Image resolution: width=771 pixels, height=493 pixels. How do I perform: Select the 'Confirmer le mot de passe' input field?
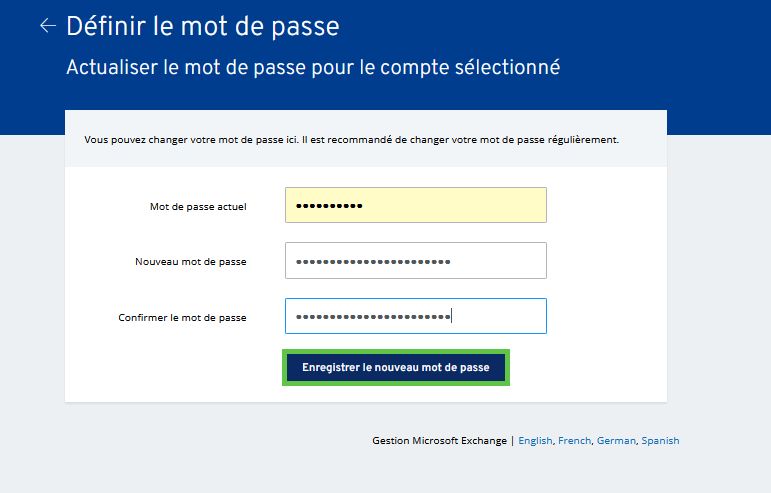(415, 316)
